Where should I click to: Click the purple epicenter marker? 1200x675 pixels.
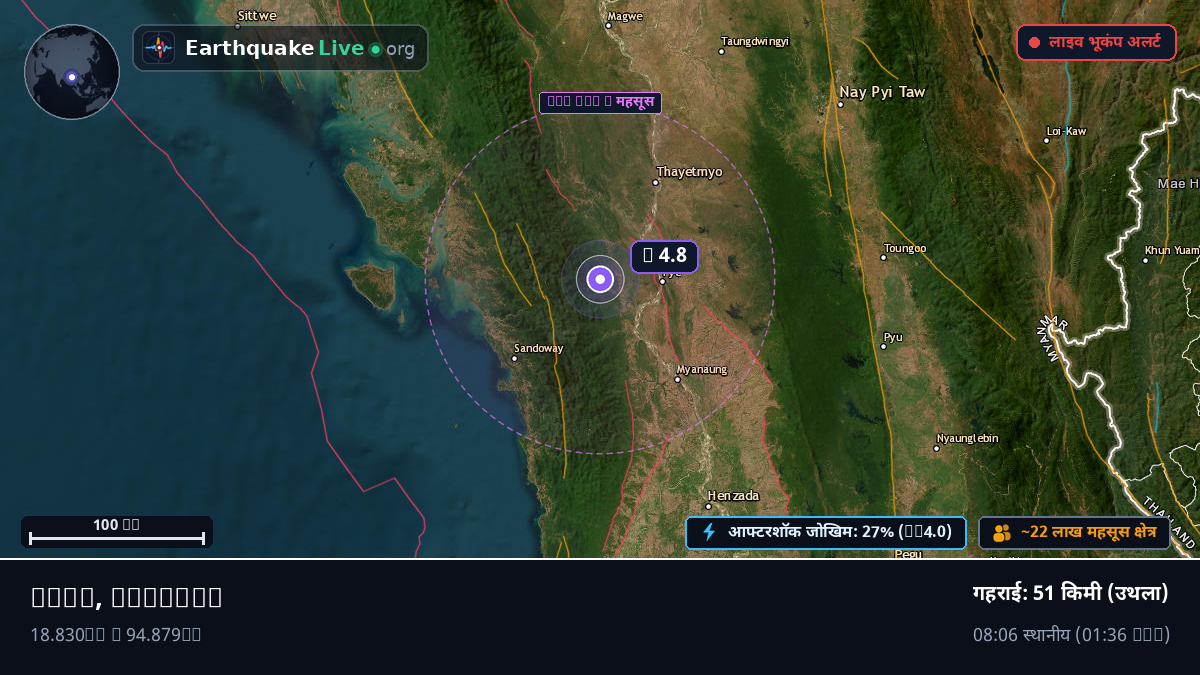point(600,279)
